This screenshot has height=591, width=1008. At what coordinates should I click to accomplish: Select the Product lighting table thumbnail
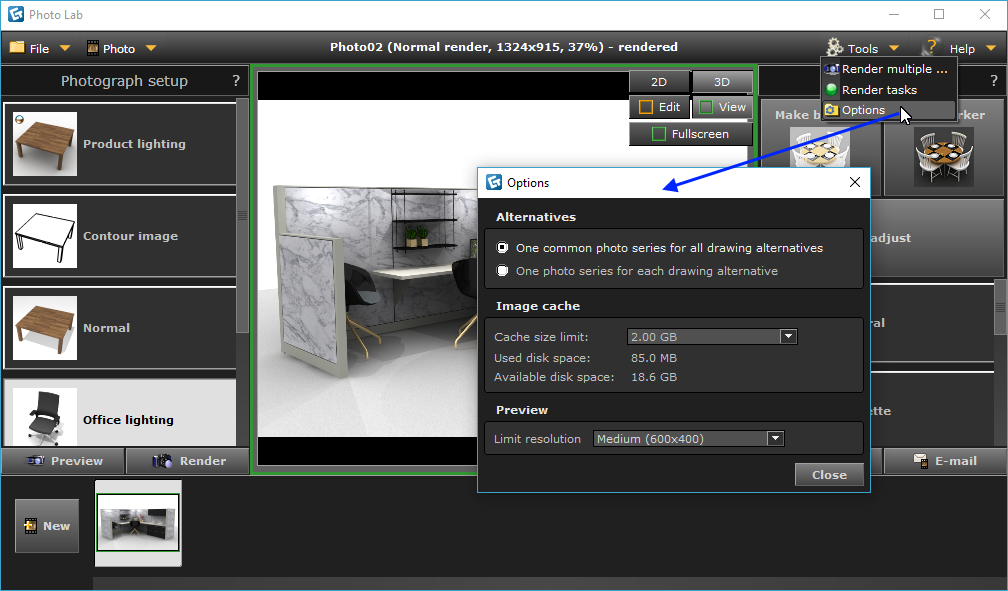coord(45,144)
